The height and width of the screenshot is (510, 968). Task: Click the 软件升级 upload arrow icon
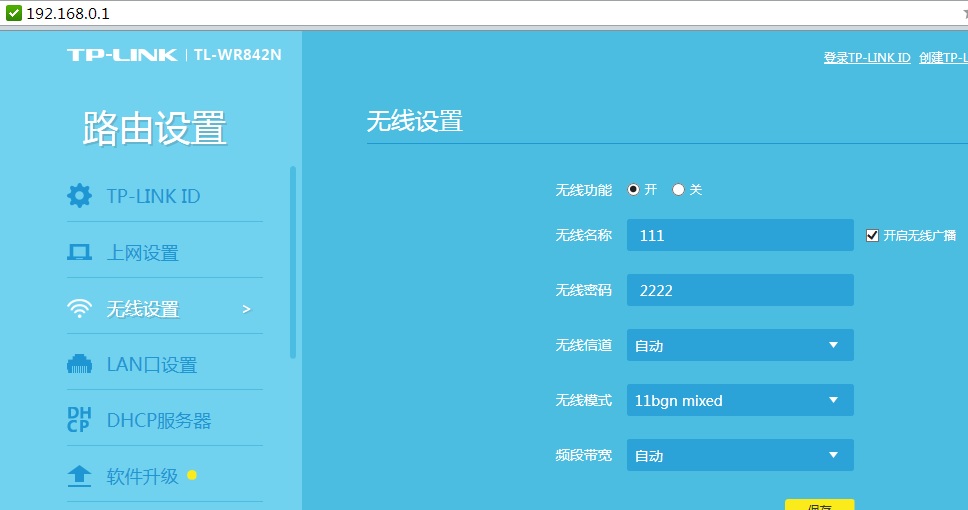pos(79,476)
